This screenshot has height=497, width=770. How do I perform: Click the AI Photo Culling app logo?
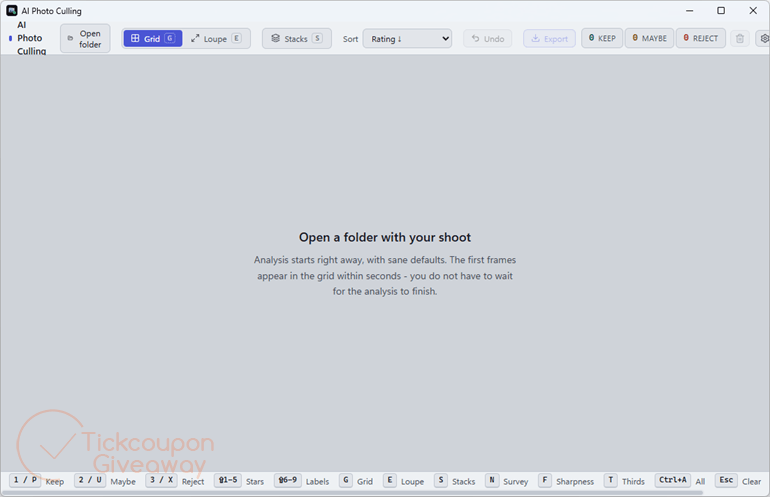[x=12, y=10]
